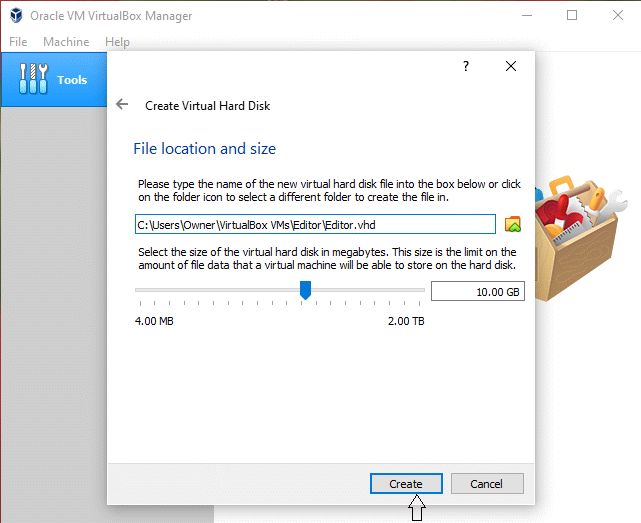
Task: Cancel the virtual hard disk creation
Action: click(487, 483)
